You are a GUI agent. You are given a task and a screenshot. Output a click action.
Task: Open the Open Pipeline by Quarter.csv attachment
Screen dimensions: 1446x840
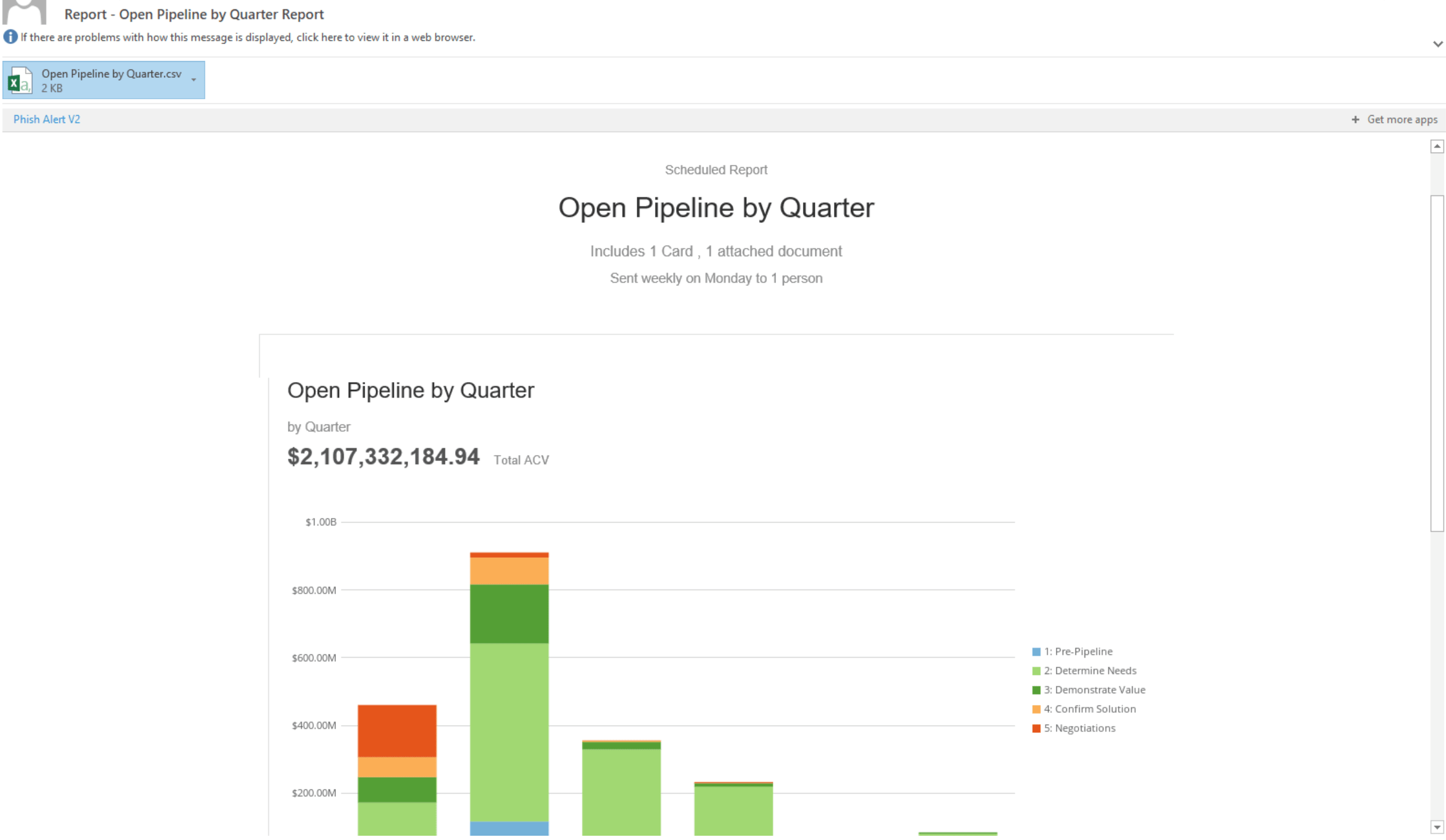(111, 74)
